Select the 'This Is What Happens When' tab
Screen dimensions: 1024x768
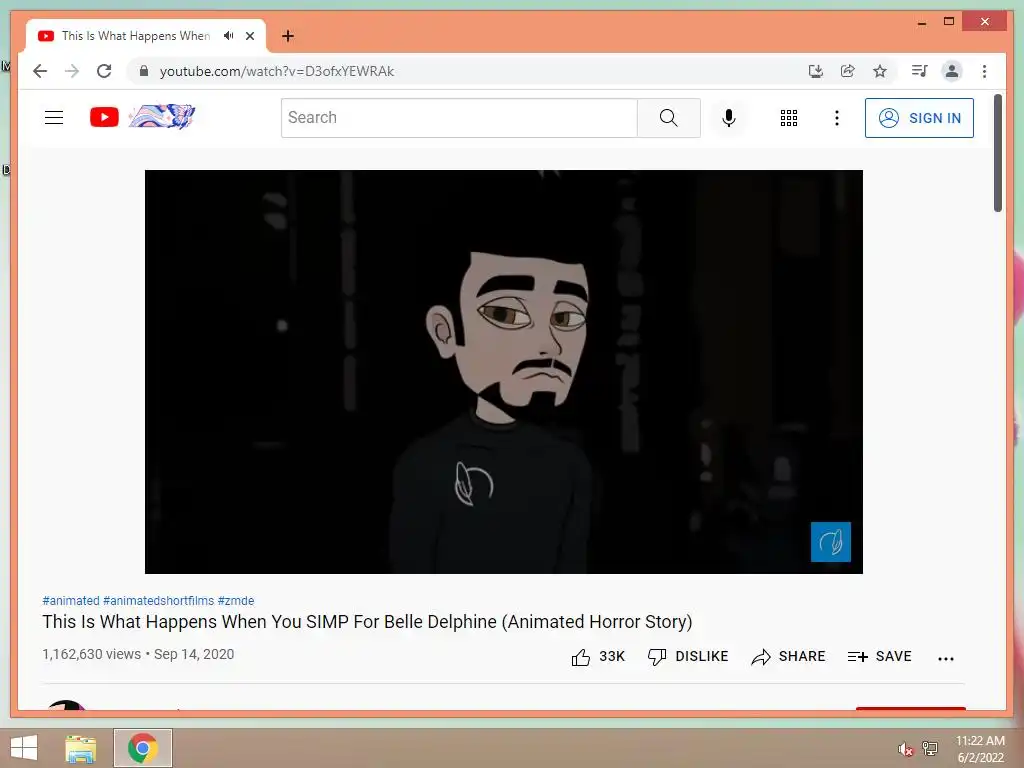click(136, 36)
